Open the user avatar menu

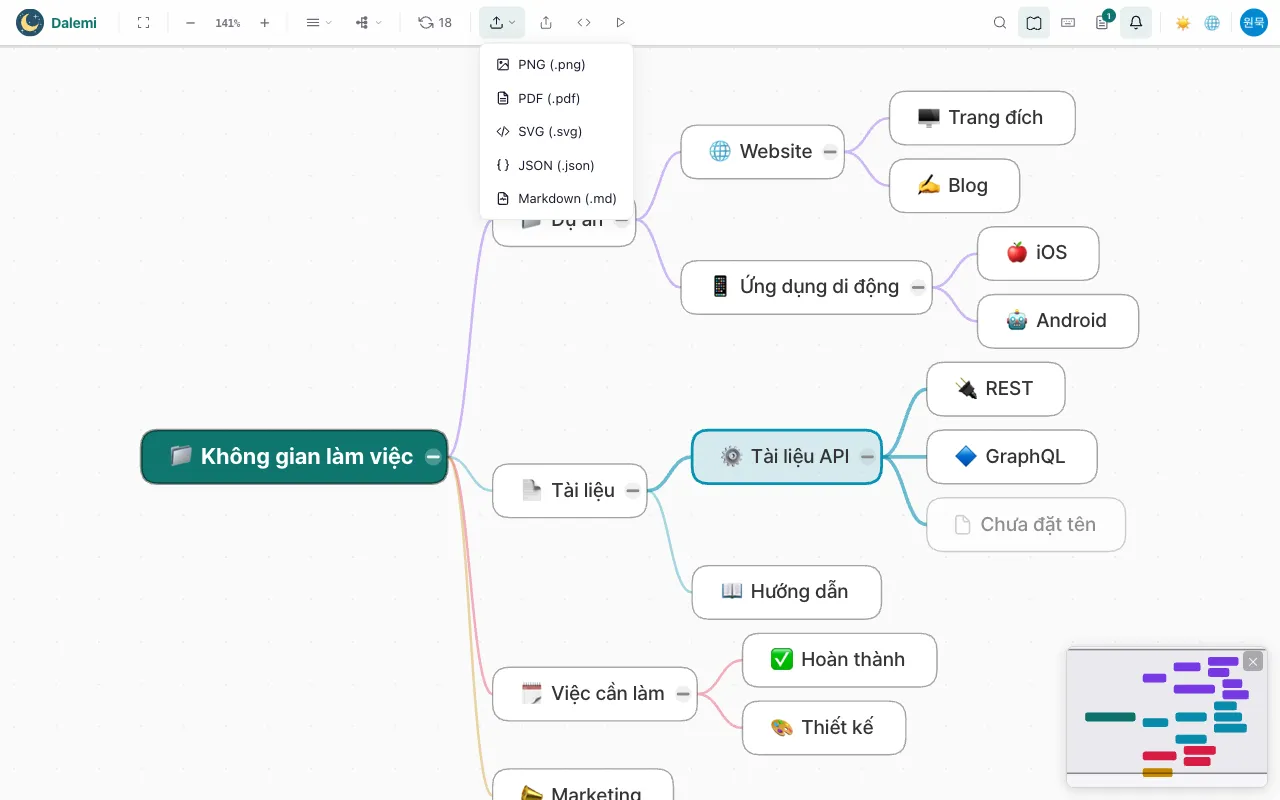coord(1254,22)
